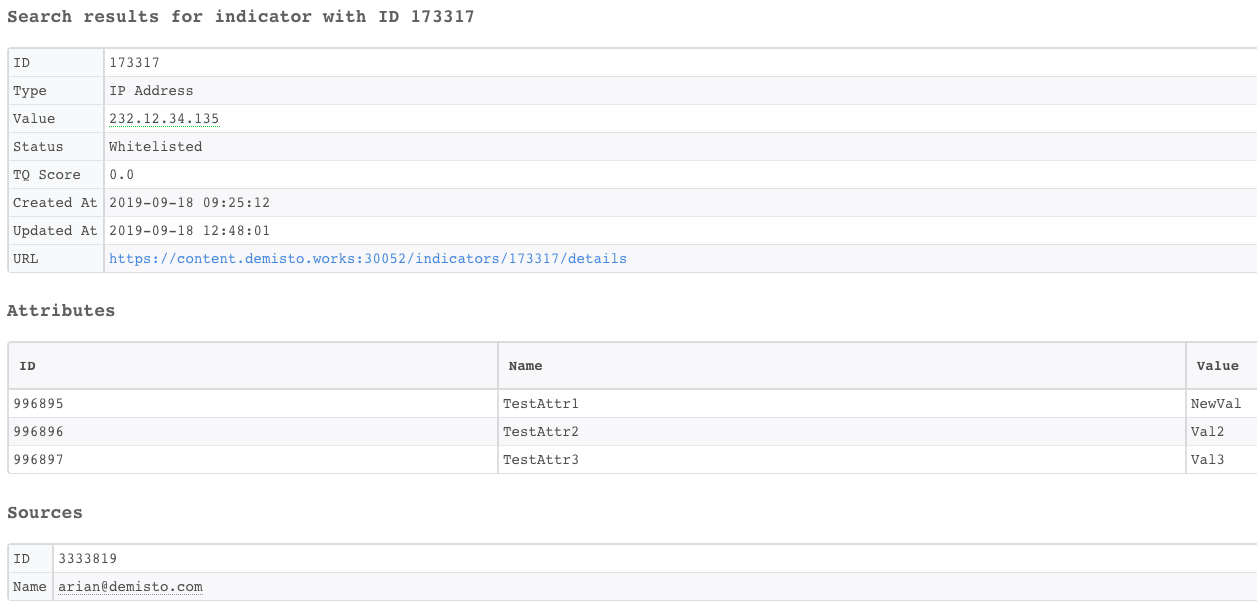Click the IP value 232.12.34.135

164,118
